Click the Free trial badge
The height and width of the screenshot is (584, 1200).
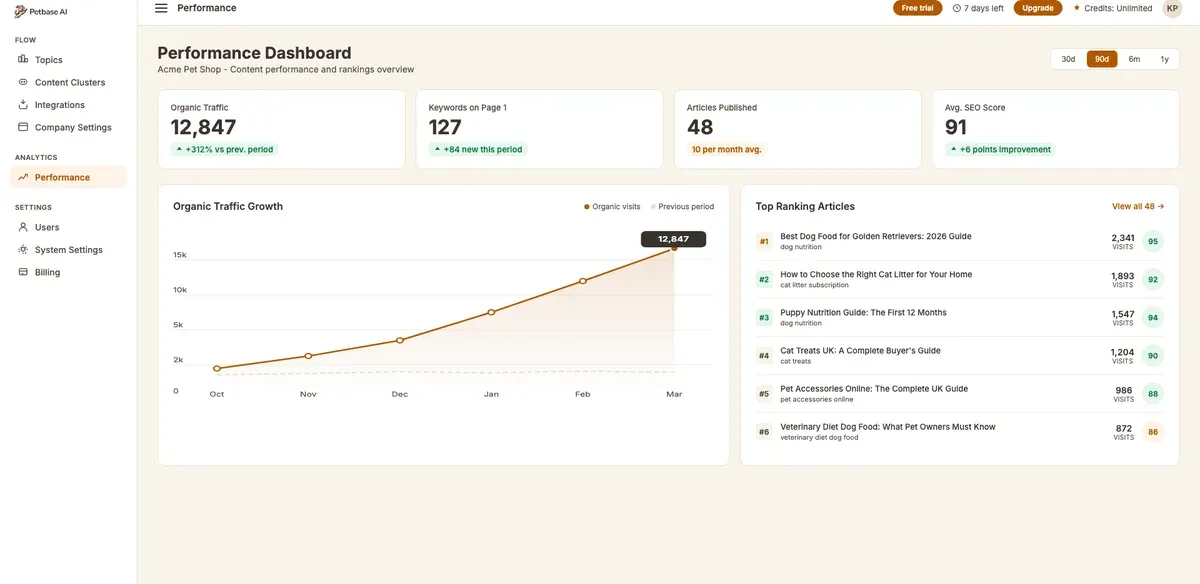click(917, 8)
